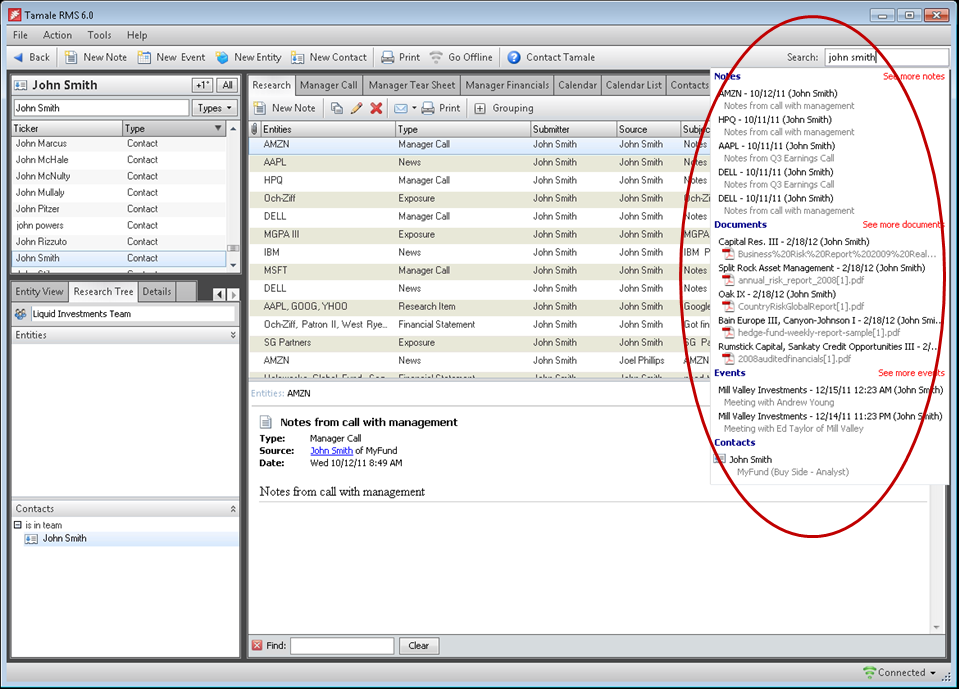Image resolution: width=959 pixels, height=689 pixels.
Task: Sort by the Submitter column header
Action: (573, 129)
